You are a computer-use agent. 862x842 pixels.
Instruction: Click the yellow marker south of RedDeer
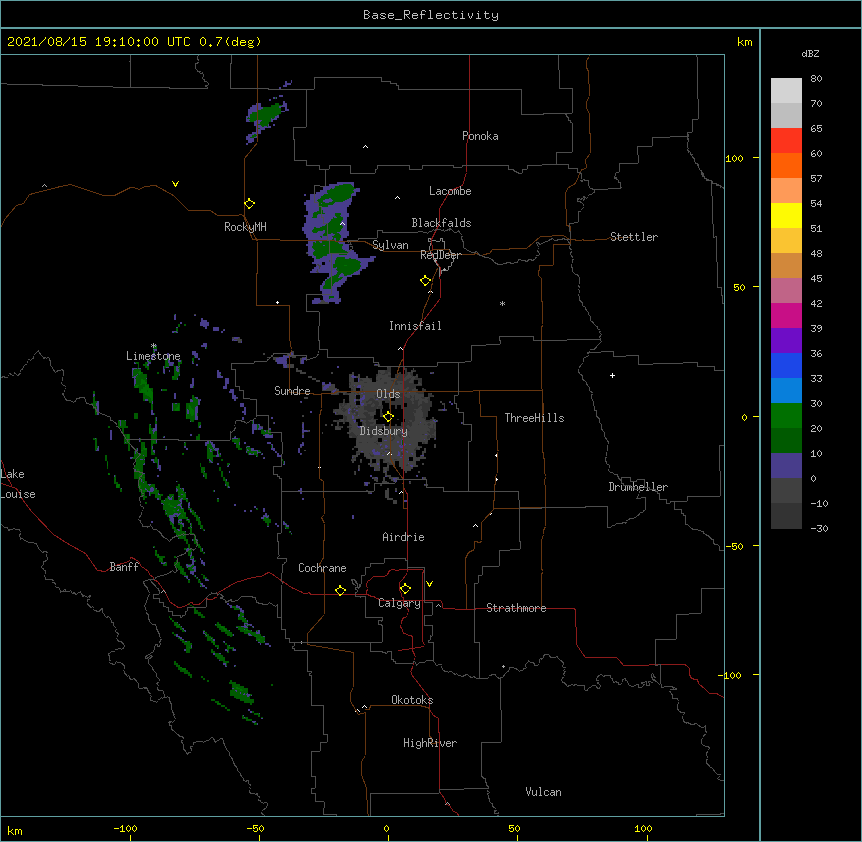click(x=425, y=281)
